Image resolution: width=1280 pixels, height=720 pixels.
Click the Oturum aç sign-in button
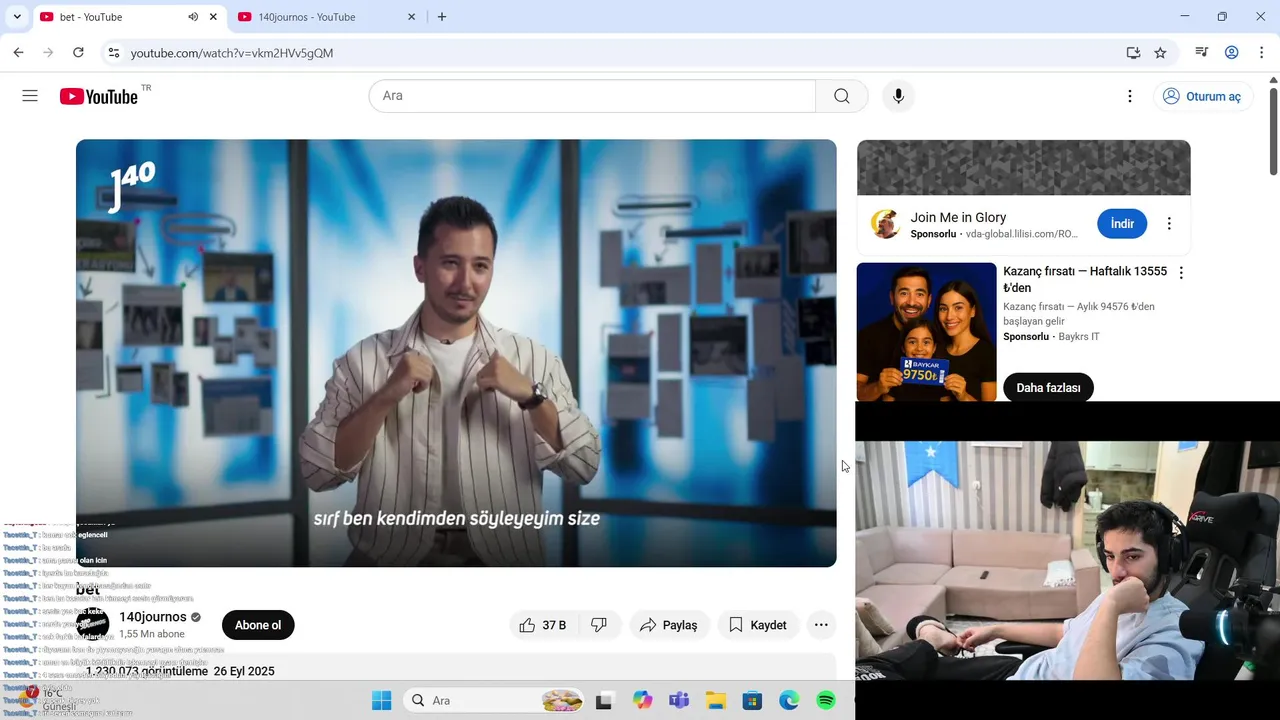pos(1202,96)
